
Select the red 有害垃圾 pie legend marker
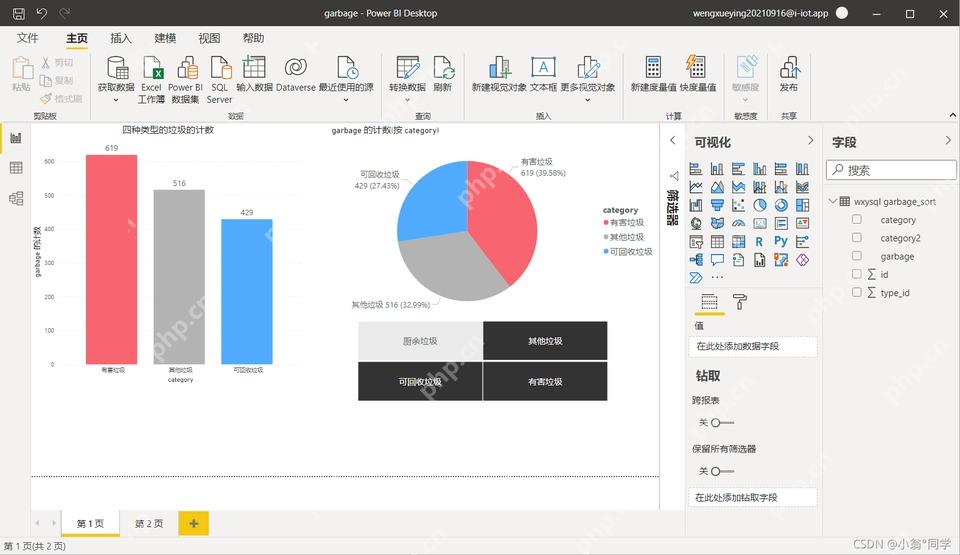(606, 222)
